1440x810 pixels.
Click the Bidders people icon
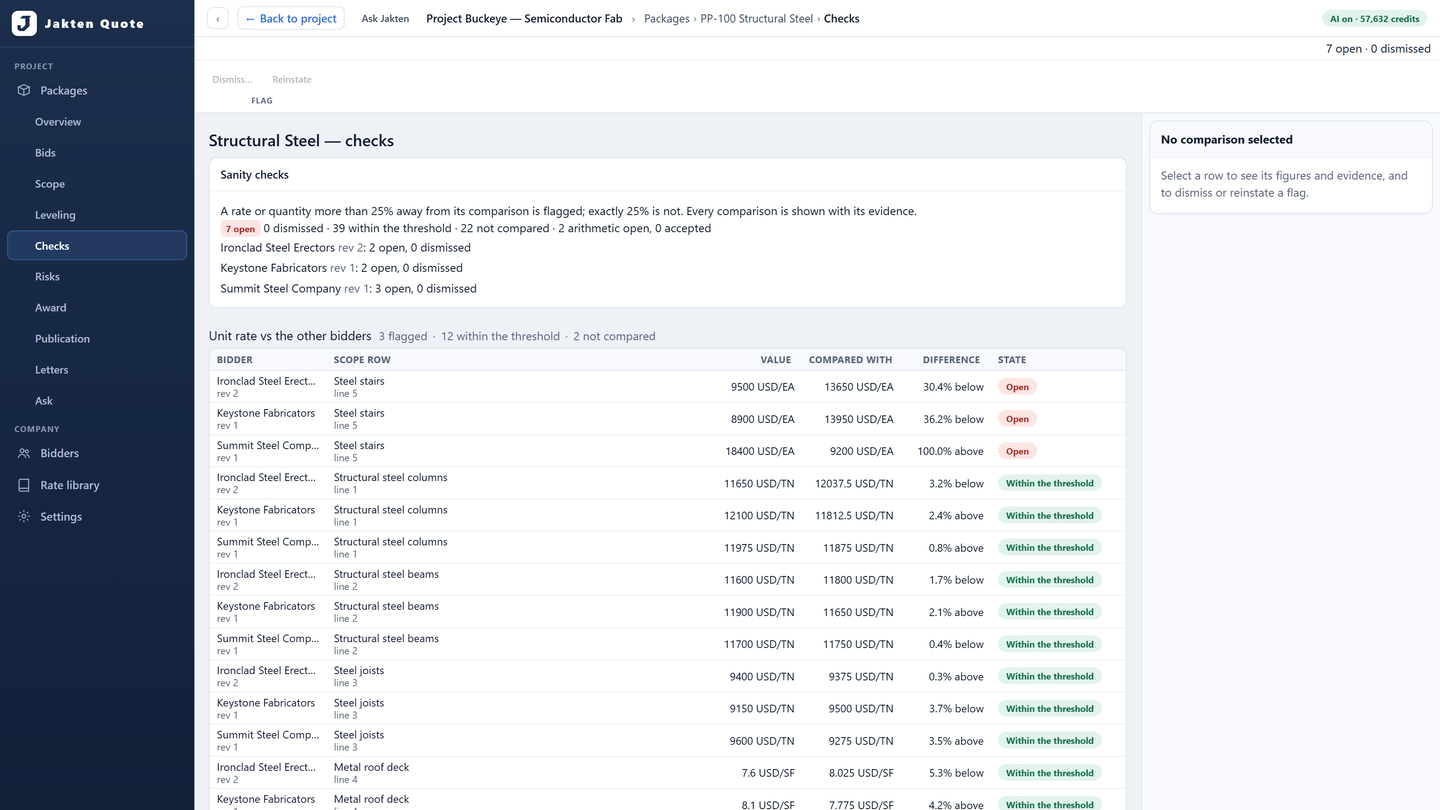click(x=24, y=453)
